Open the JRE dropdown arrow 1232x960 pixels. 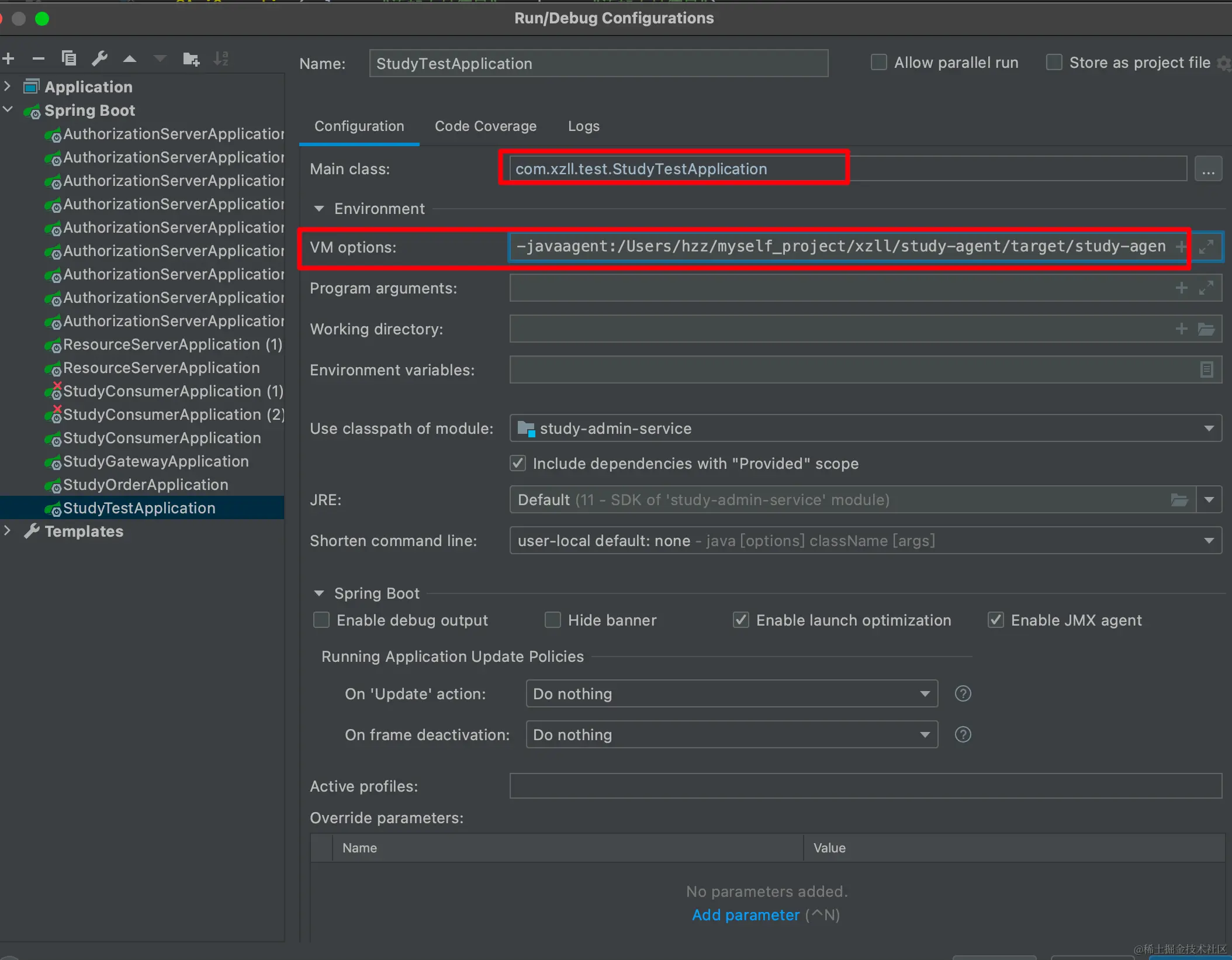point(1209,500)
